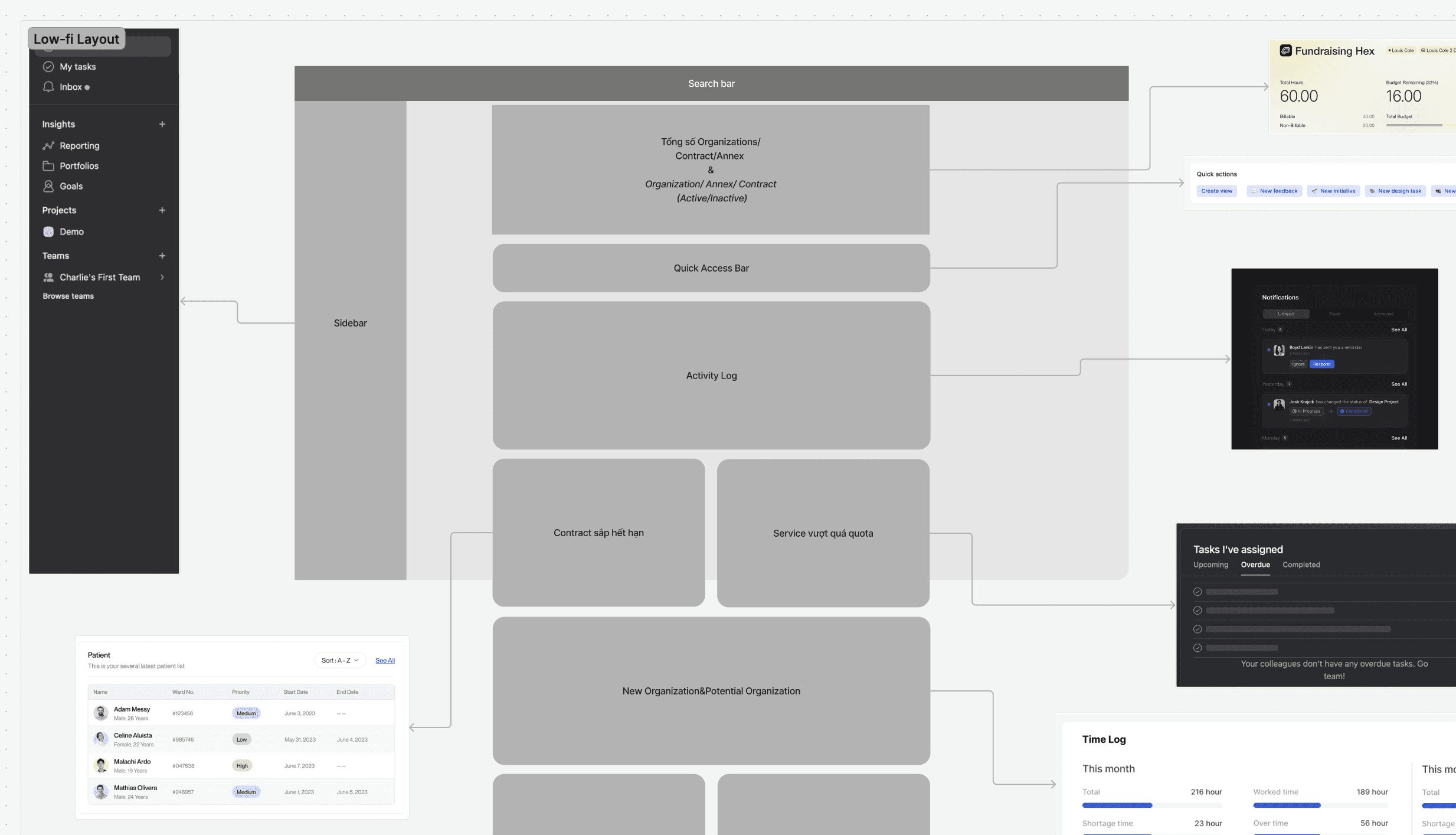Switch to the Completed tasks tab
1456x835 pixels.
[x=1301, y=565]
